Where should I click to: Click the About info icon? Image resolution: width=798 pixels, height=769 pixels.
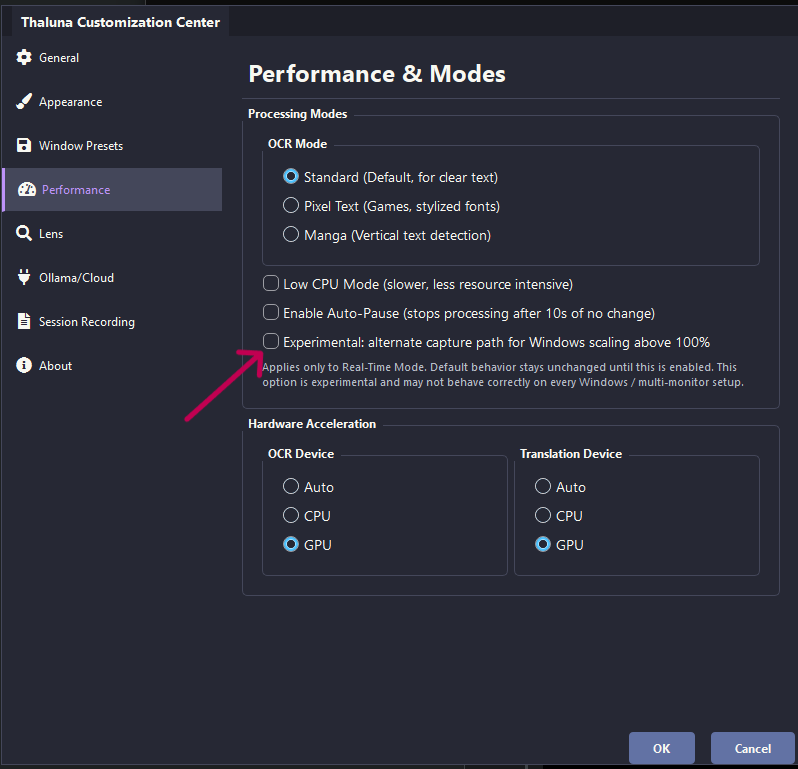point(24,365)
